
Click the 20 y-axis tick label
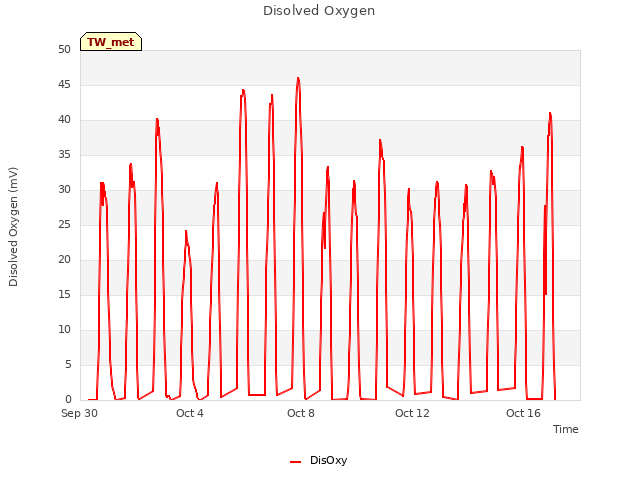64,260
